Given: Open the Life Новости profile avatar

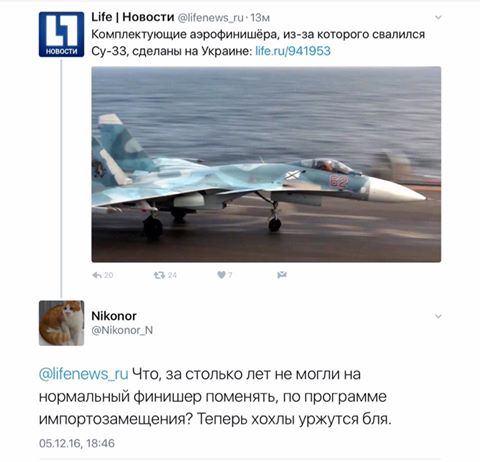Looking at the screenshot, I should (61, 34).
